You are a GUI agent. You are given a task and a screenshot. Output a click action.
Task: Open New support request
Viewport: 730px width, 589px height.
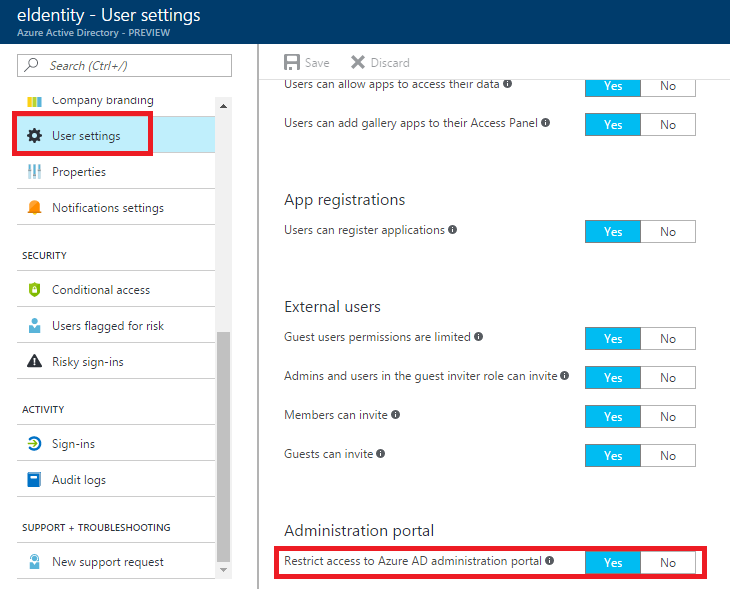coord(116,562)
